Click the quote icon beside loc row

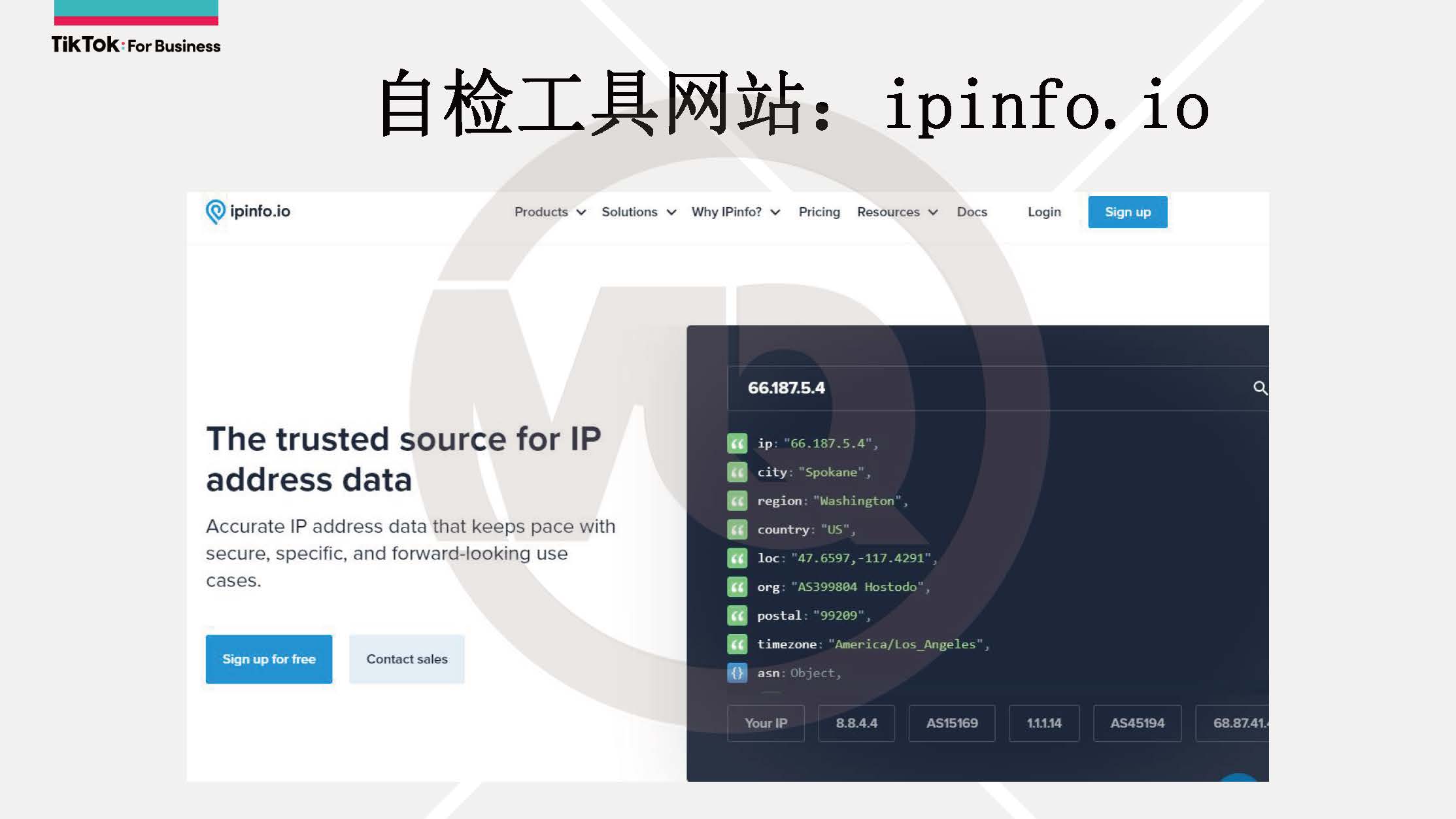pos(737,558)
